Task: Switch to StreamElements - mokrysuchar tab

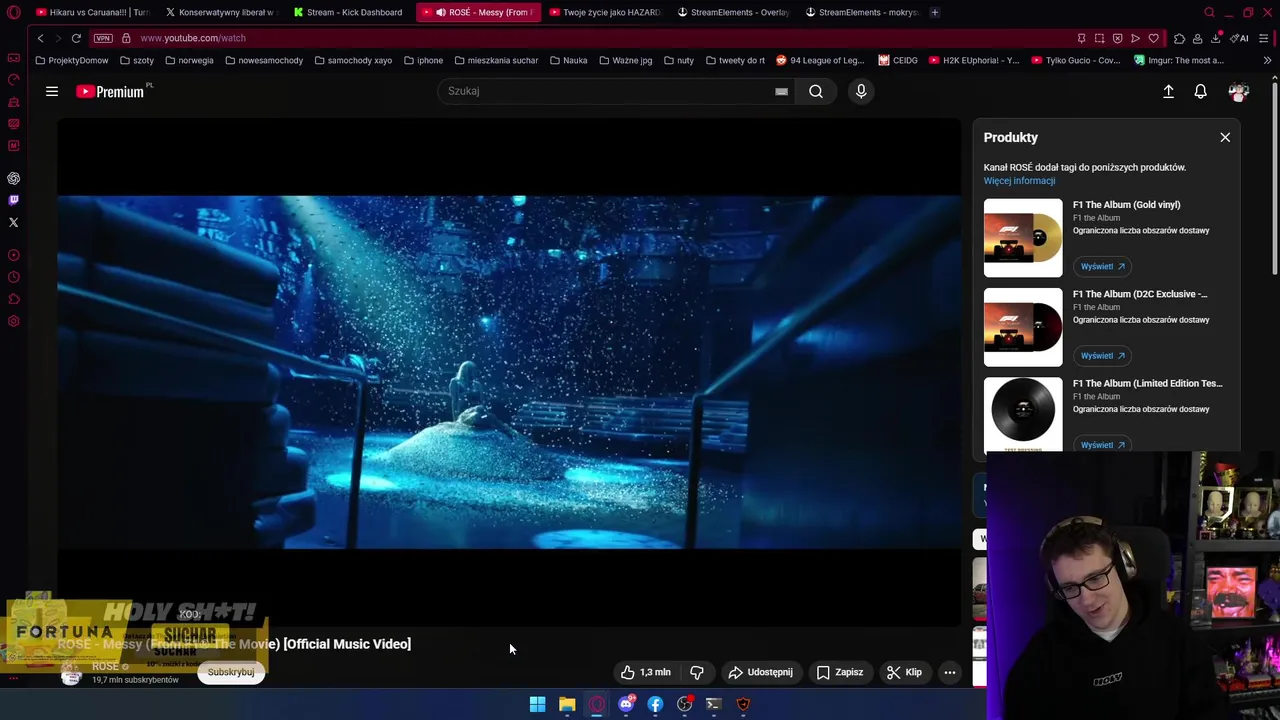Action: pyautogui.click(x=861, y=12)
